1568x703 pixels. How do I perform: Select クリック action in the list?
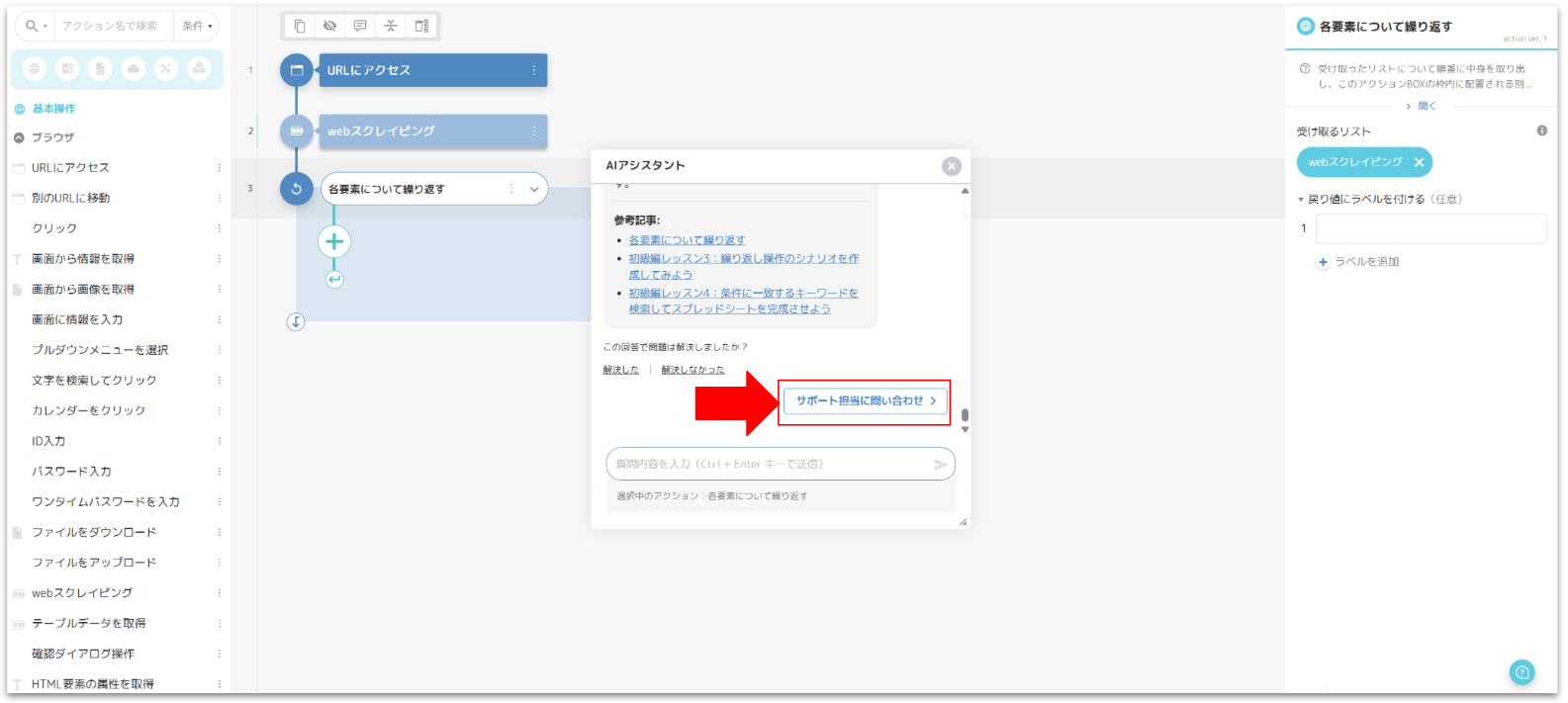pyautogui.click(x=54, y=228)
